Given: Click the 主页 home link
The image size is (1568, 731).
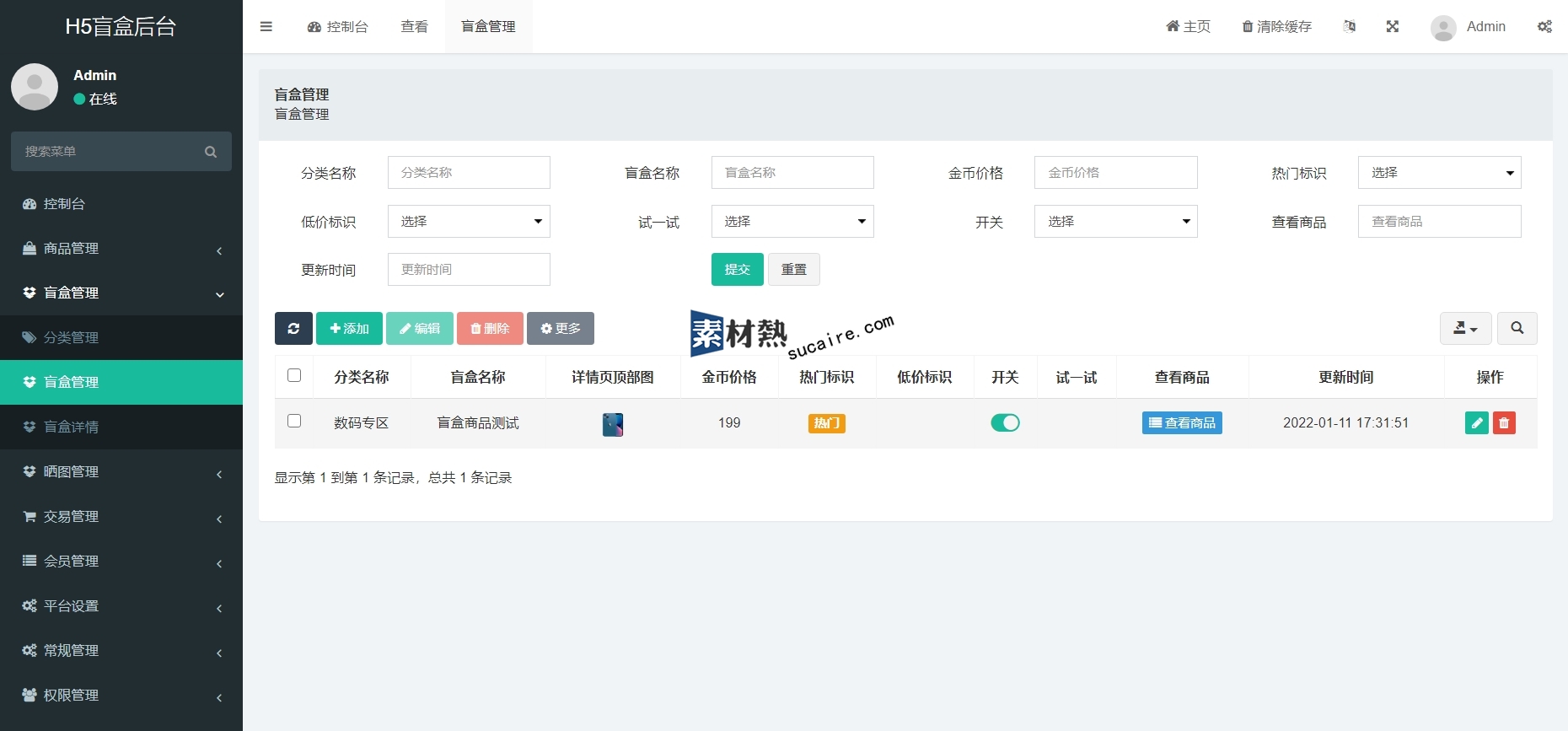Looking at the screenshot, I should (x=1188, y=26).
